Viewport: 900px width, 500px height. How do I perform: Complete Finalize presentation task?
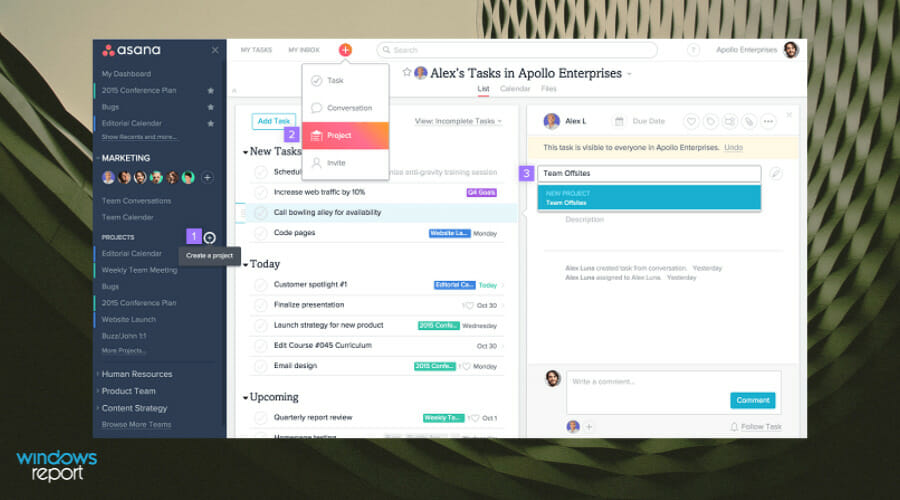pos(261,305)
